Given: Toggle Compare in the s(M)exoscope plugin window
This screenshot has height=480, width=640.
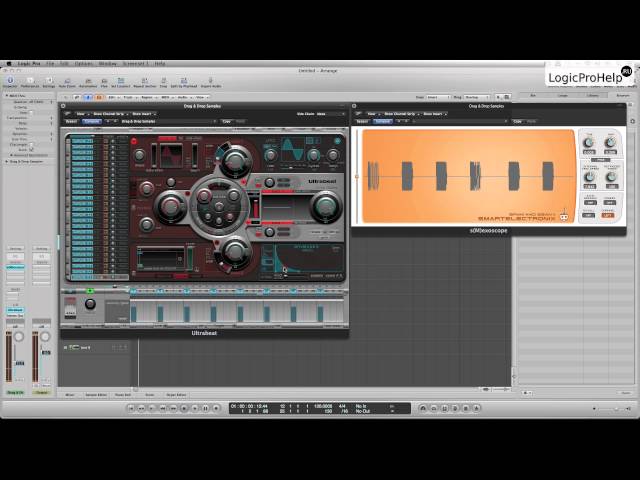Looking at the screenshot, I should tap(382, 121).
